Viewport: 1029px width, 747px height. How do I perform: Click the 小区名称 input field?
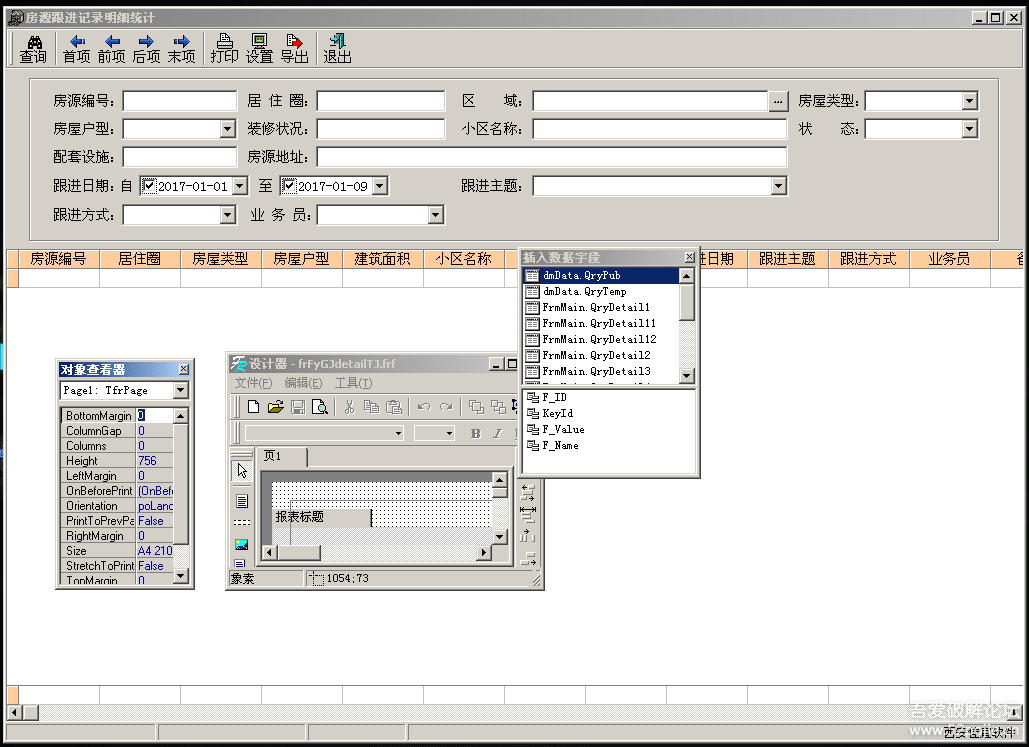pyautogui.click(x=660, y=129)
